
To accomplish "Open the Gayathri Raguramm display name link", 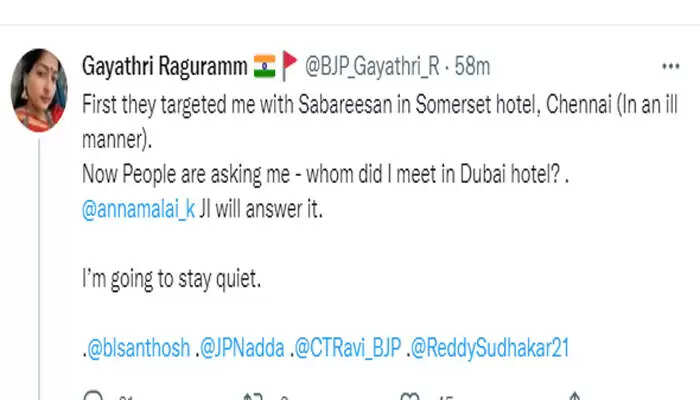I will pos(165,65).
